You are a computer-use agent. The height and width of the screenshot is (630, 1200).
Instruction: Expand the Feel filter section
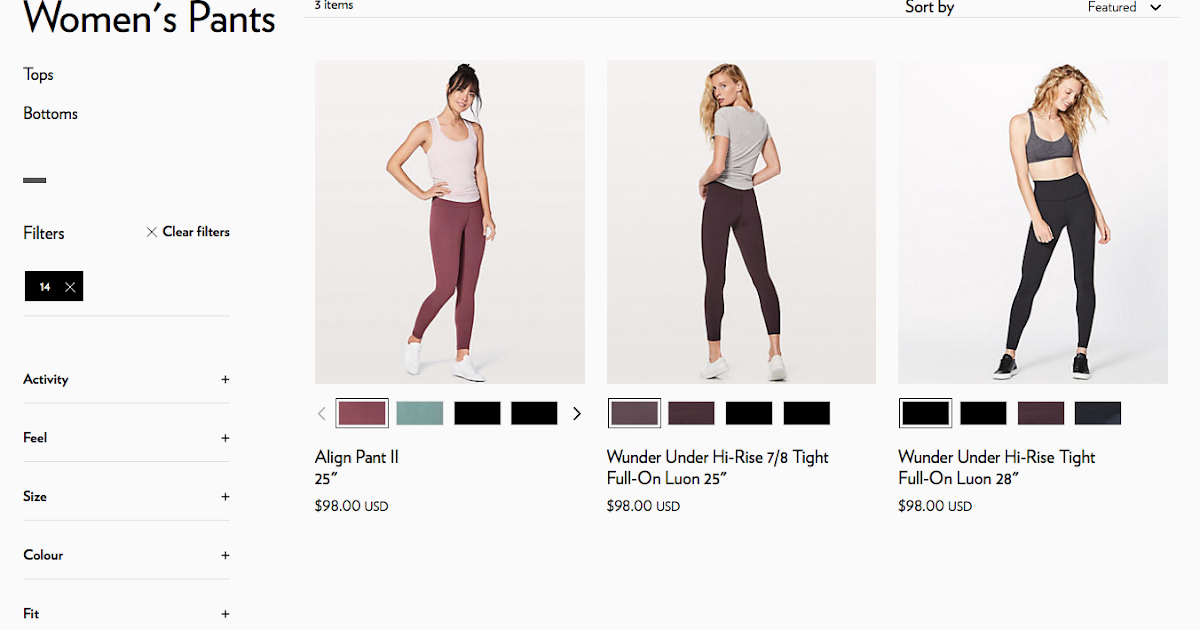tap(225, 437)
